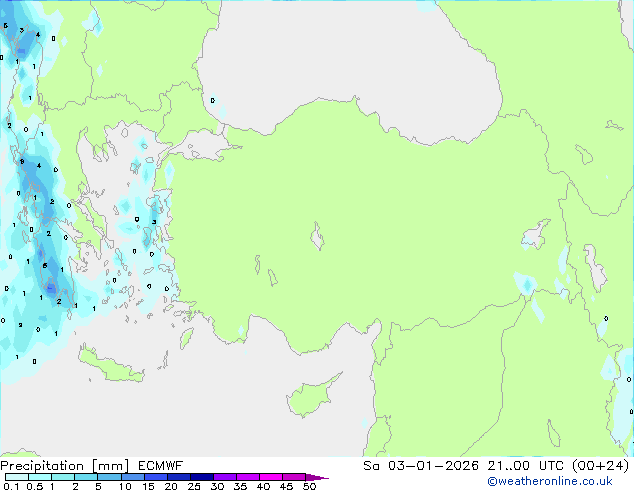Viewport: 634px width, 490px height.
Task: Click the 'Precipitation [mm]' title text
Action: click(x=65, y=466)
